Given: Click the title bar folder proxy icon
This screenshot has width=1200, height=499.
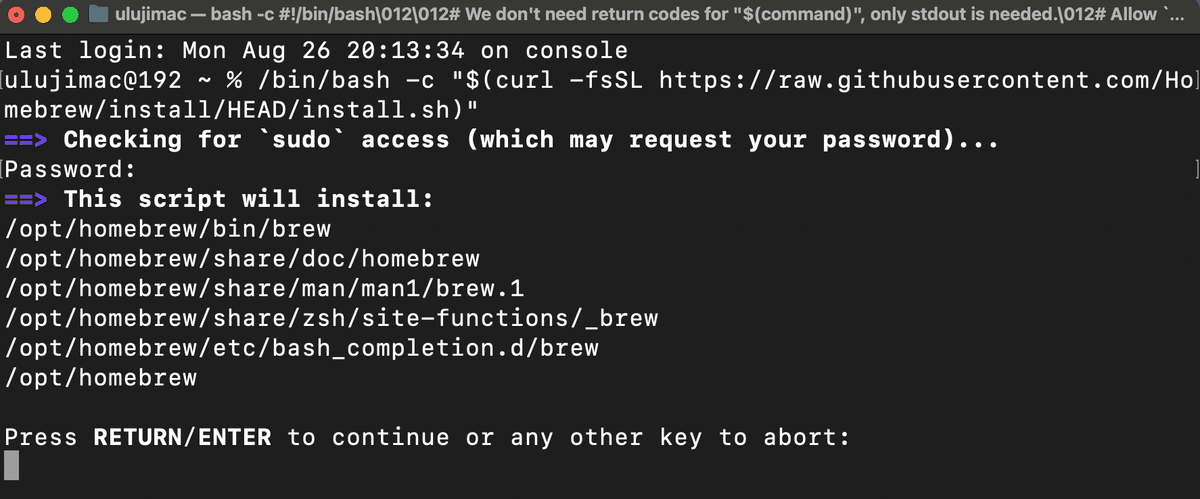Looking at the screenshot, I should [x=99, y=15].
